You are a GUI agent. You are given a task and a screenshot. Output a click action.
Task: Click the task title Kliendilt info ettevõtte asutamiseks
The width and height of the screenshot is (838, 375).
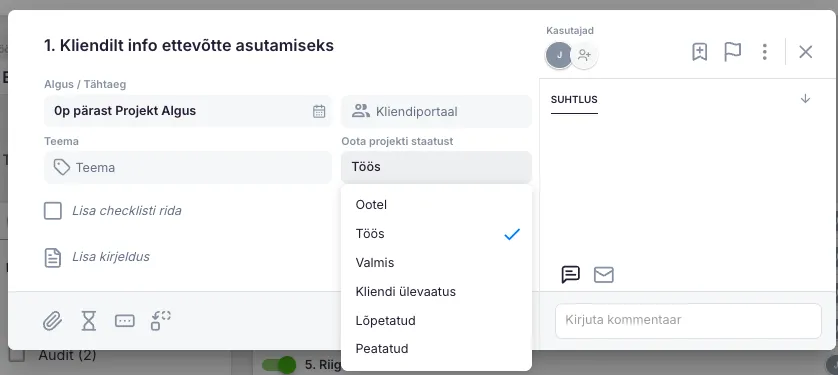click(189, 46)
